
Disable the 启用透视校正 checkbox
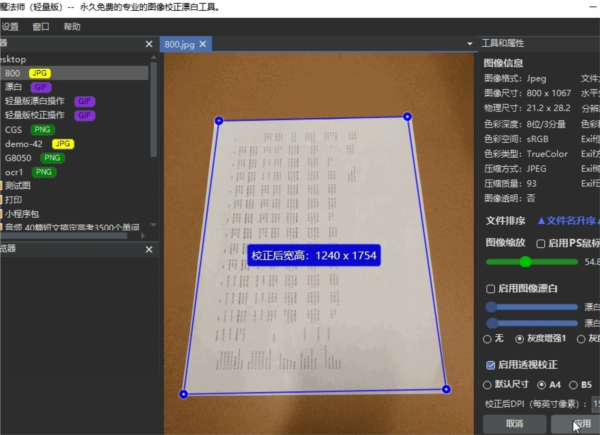(491, 365)
